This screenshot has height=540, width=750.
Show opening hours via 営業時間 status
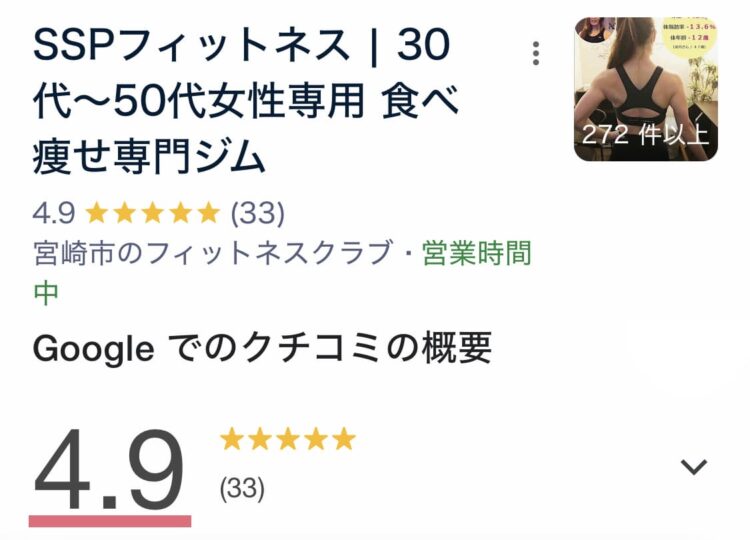coord(476,253)
